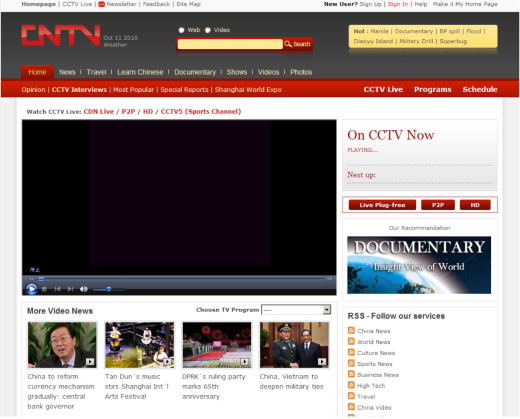Open the Documentary recommendation banner
The width and height of the screenshot is (520, 419).
pos(419,265)
